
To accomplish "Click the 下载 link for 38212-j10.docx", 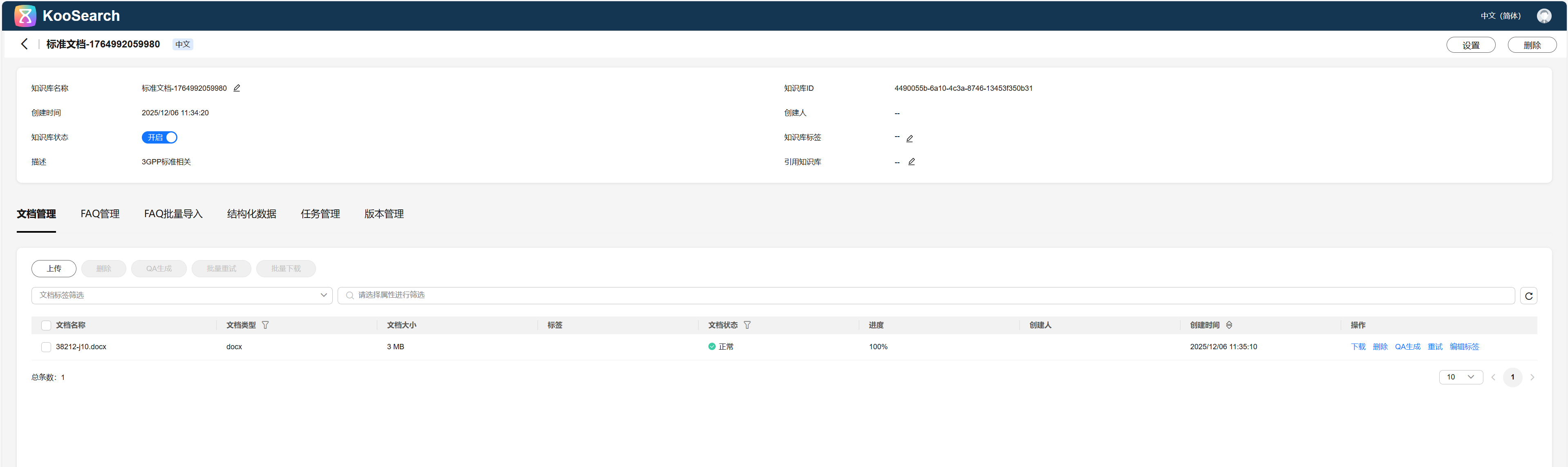I will coord(1358,347).
